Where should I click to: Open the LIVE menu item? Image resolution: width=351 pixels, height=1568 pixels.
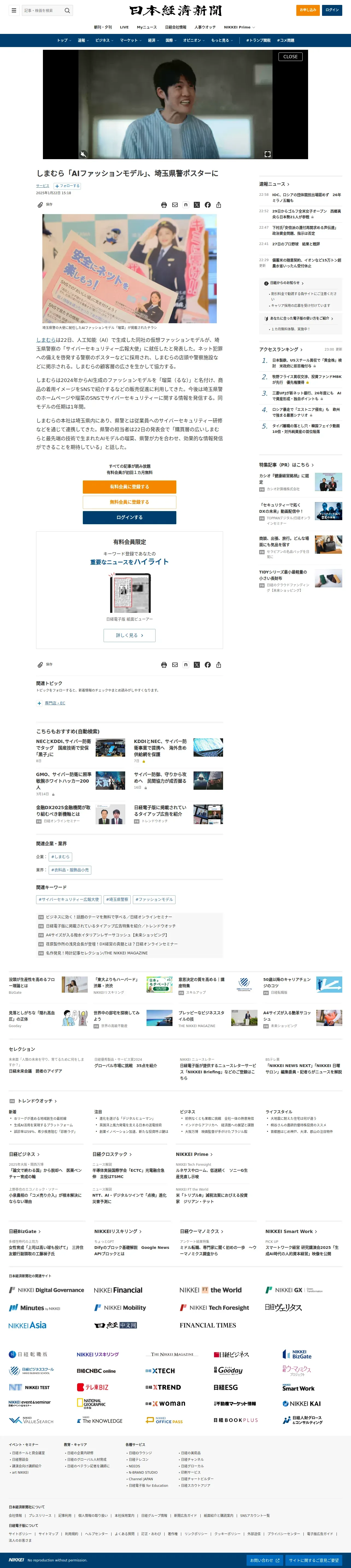[124, 27]
